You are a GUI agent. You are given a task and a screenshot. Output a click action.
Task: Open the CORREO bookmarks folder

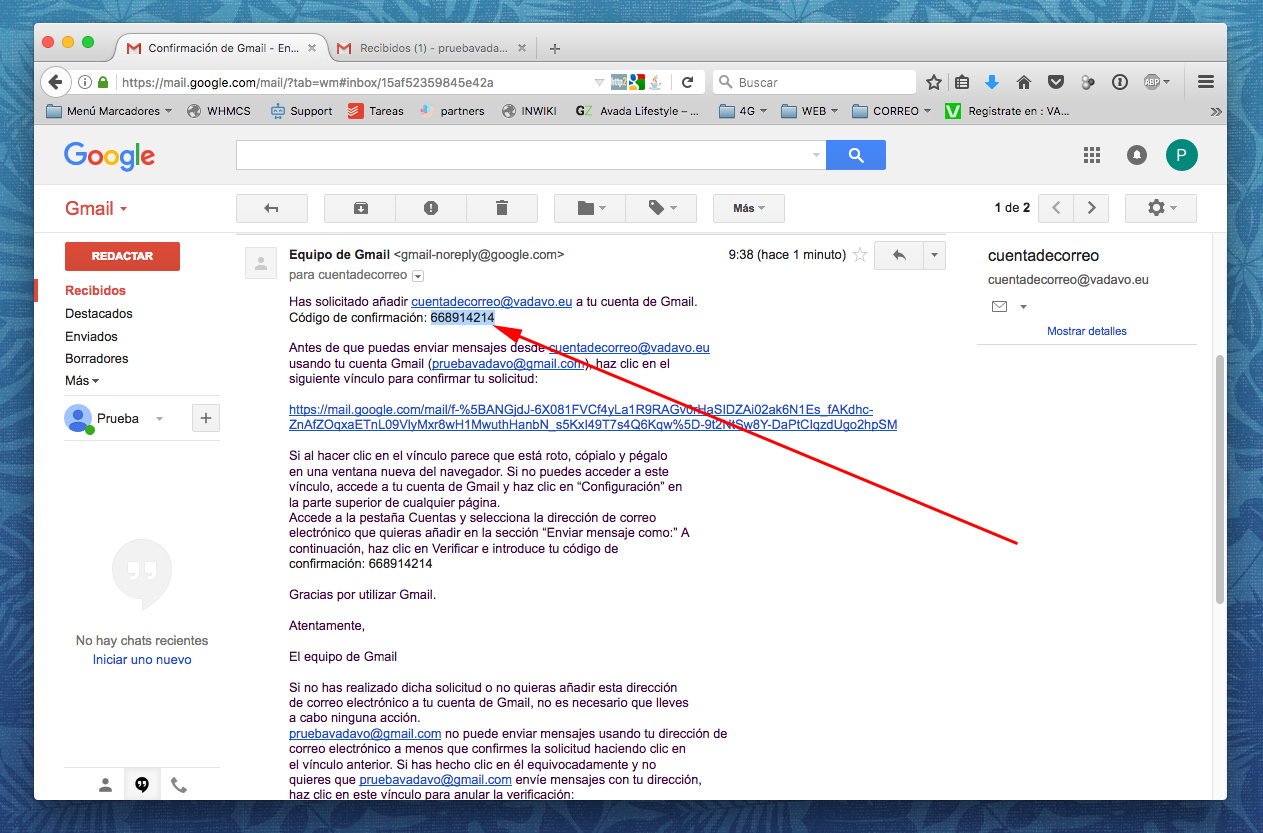pyautogui.click(x=891, y=111)
